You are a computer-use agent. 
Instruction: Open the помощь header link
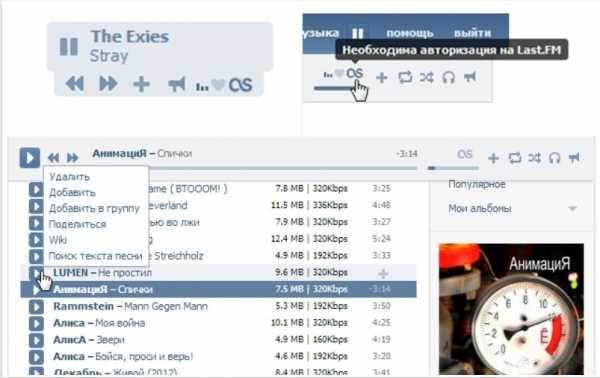click(x=409, y=33)
